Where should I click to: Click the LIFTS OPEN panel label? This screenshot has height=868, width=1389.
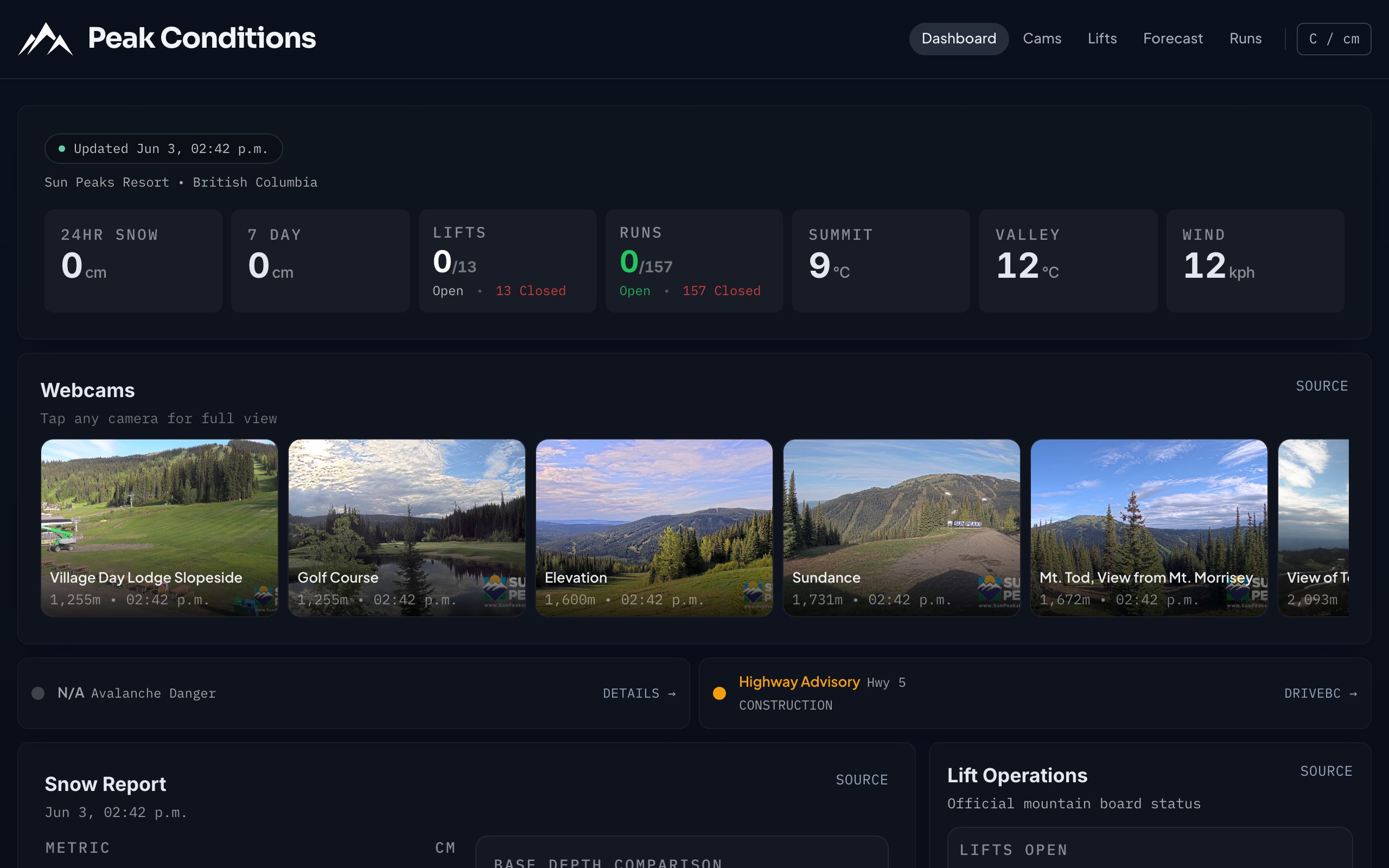point(1013,850)
